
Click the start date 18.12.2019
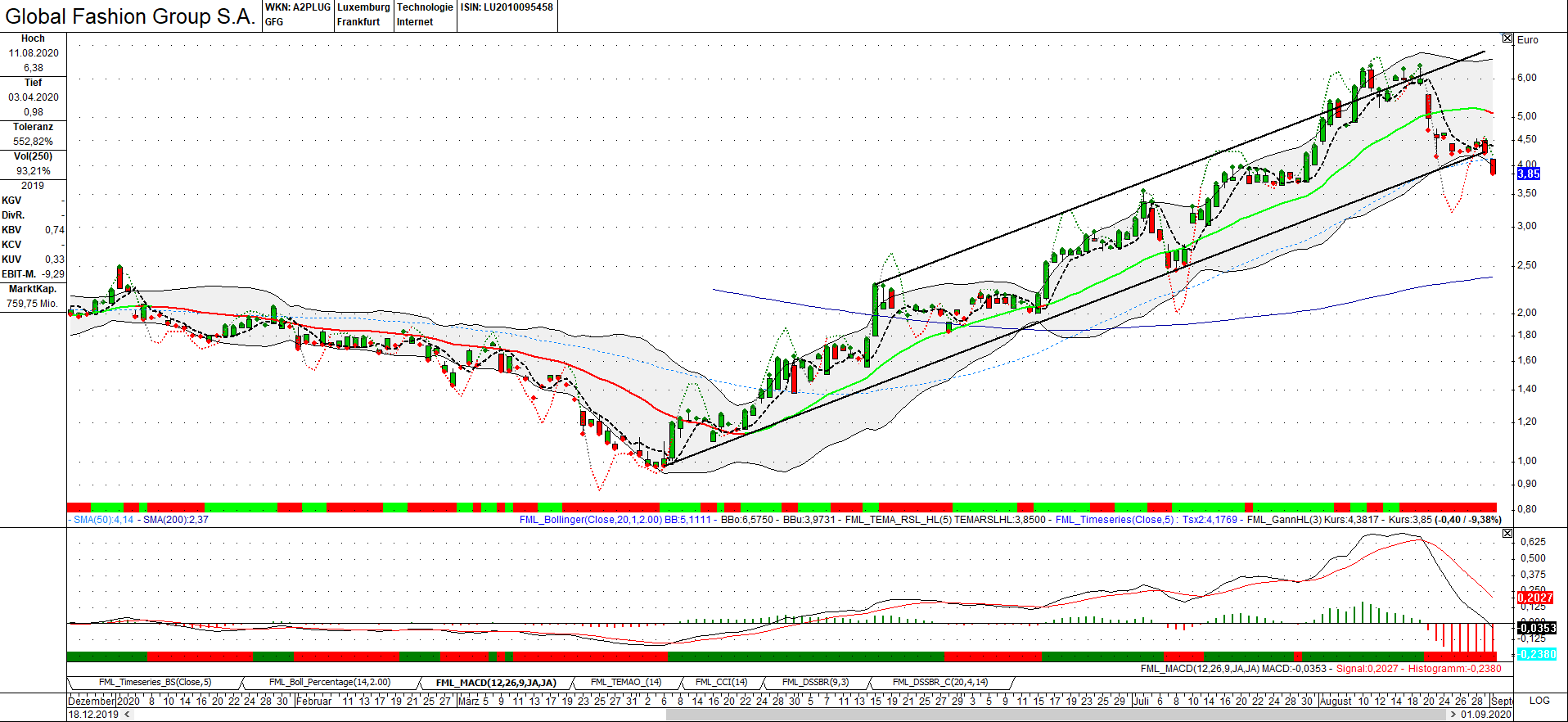(93, 715)
